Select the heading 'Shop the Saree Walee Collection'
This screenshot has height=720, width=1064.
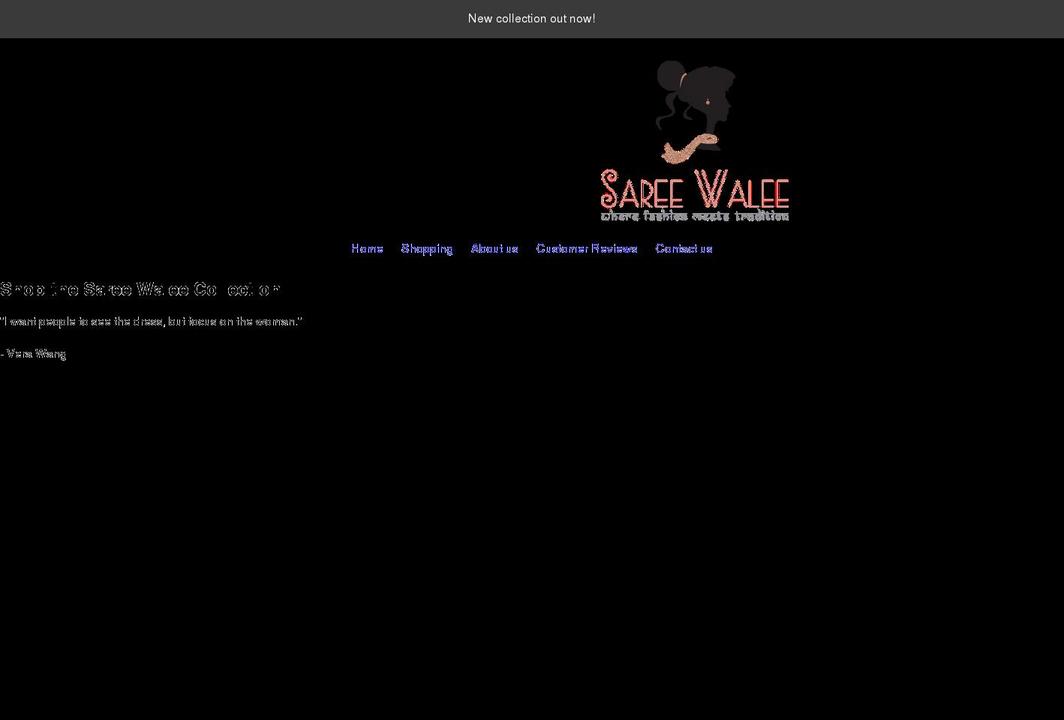141,289
